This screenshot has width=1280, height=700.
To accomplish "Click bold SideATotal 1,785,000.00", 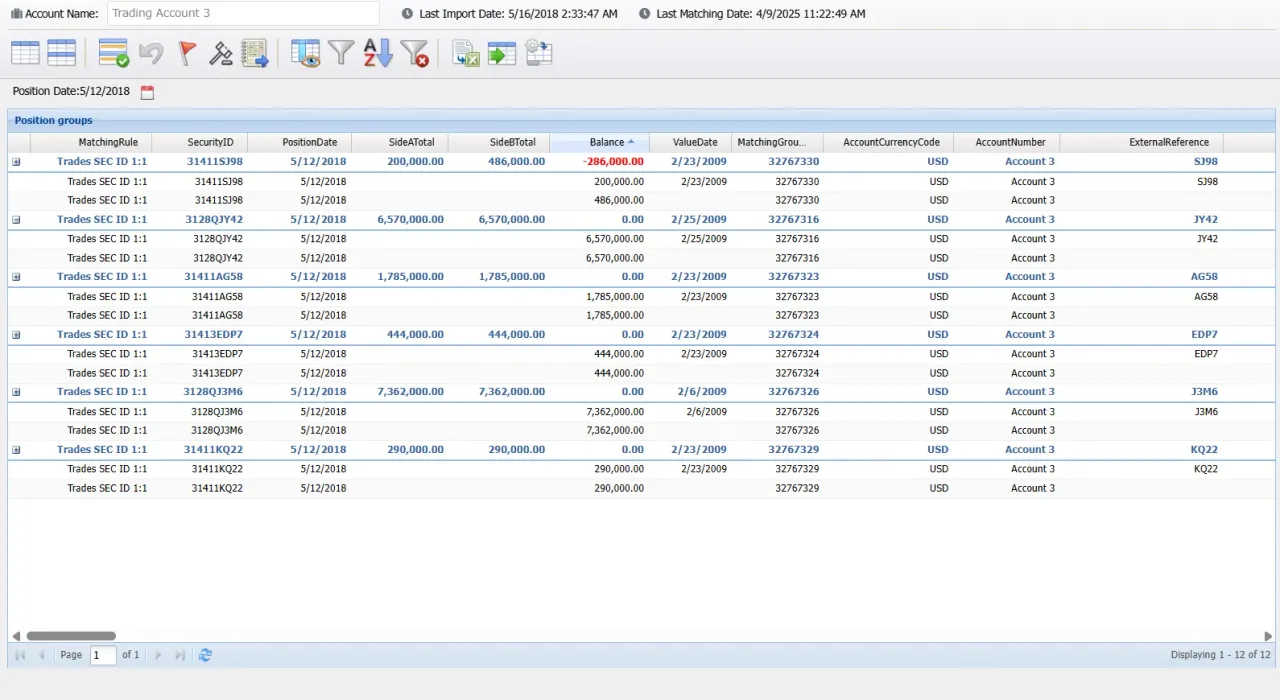I will pos(410,277).
